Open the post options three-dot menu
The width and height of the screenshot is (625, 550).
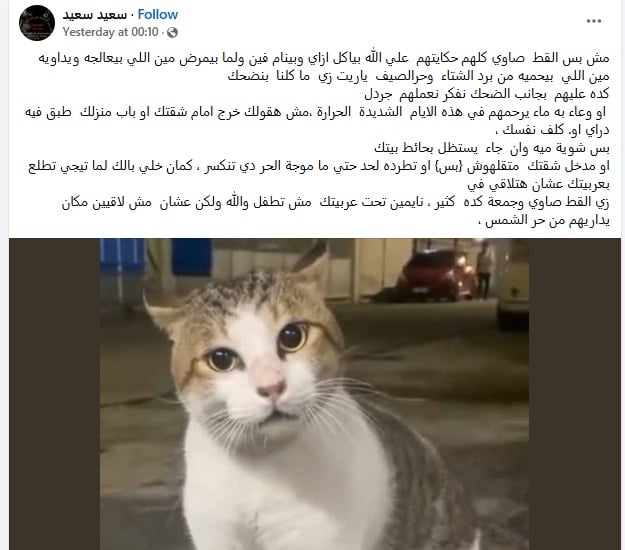click(594, 21)
